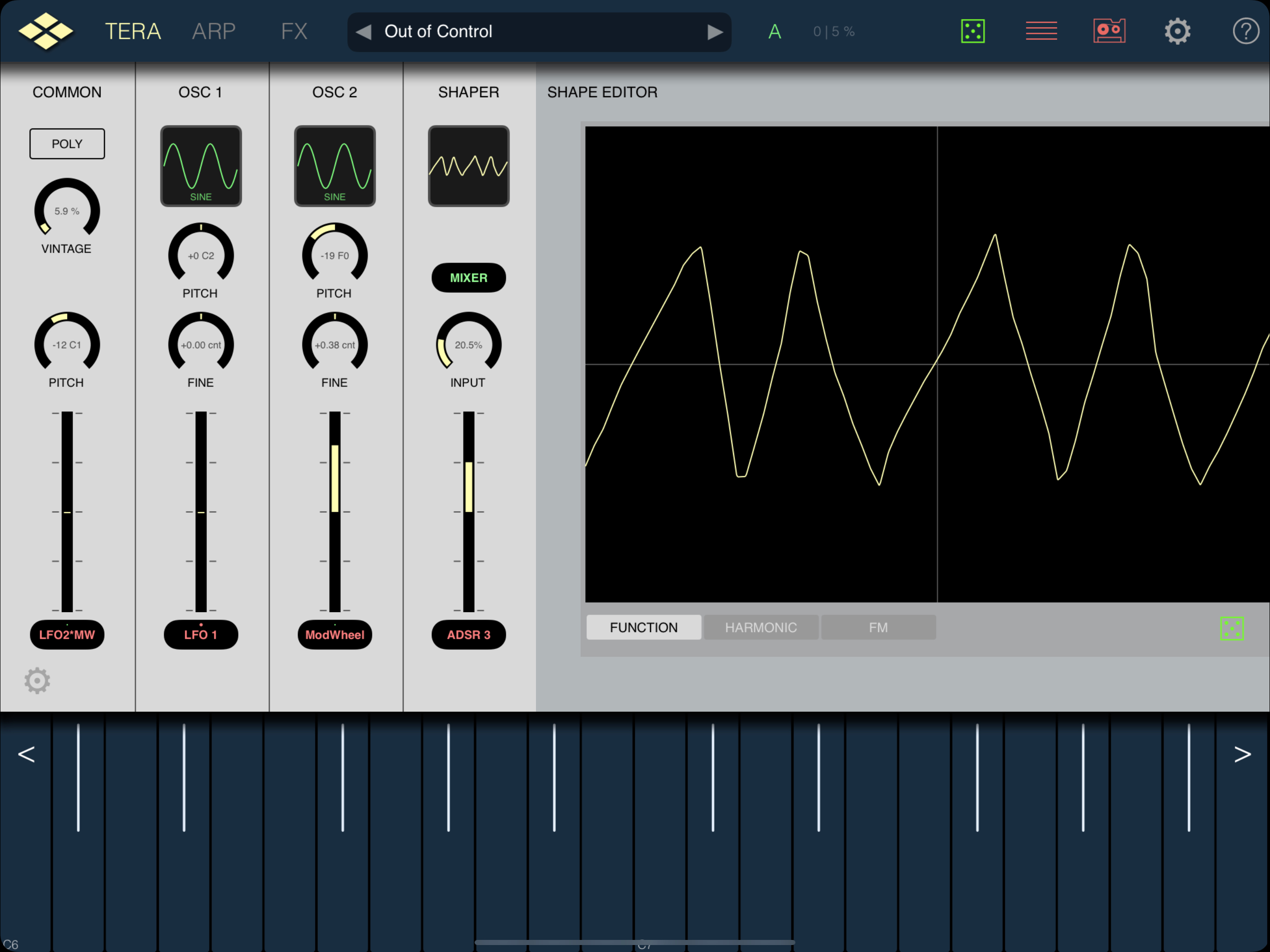Click the shape editor randomize dice icon
The image size is (1270, 952).
pos(1231,628)
